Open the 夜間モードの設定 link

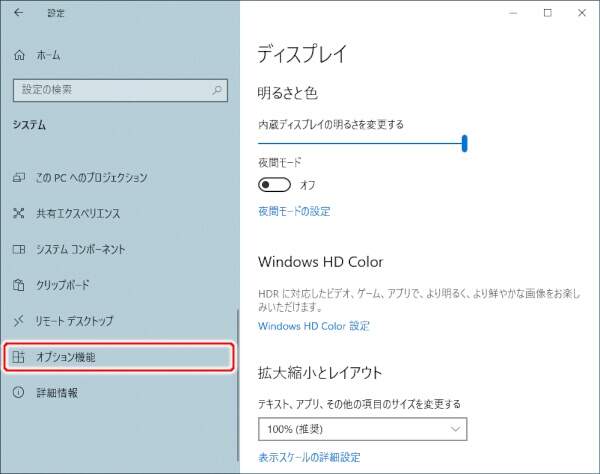point(294,211)
